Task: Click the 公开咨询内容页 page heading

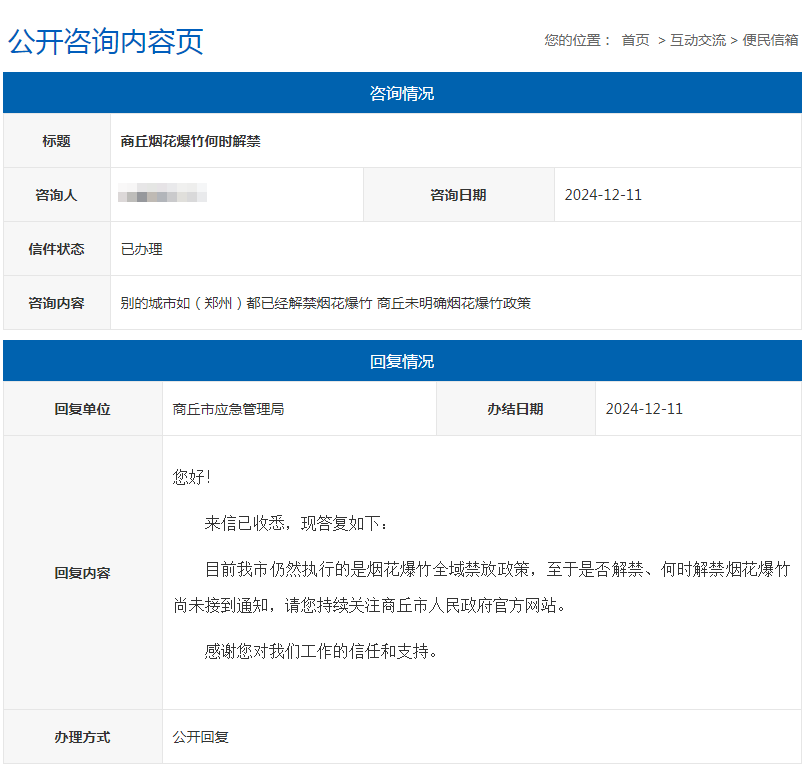Action: click(106, 41)
